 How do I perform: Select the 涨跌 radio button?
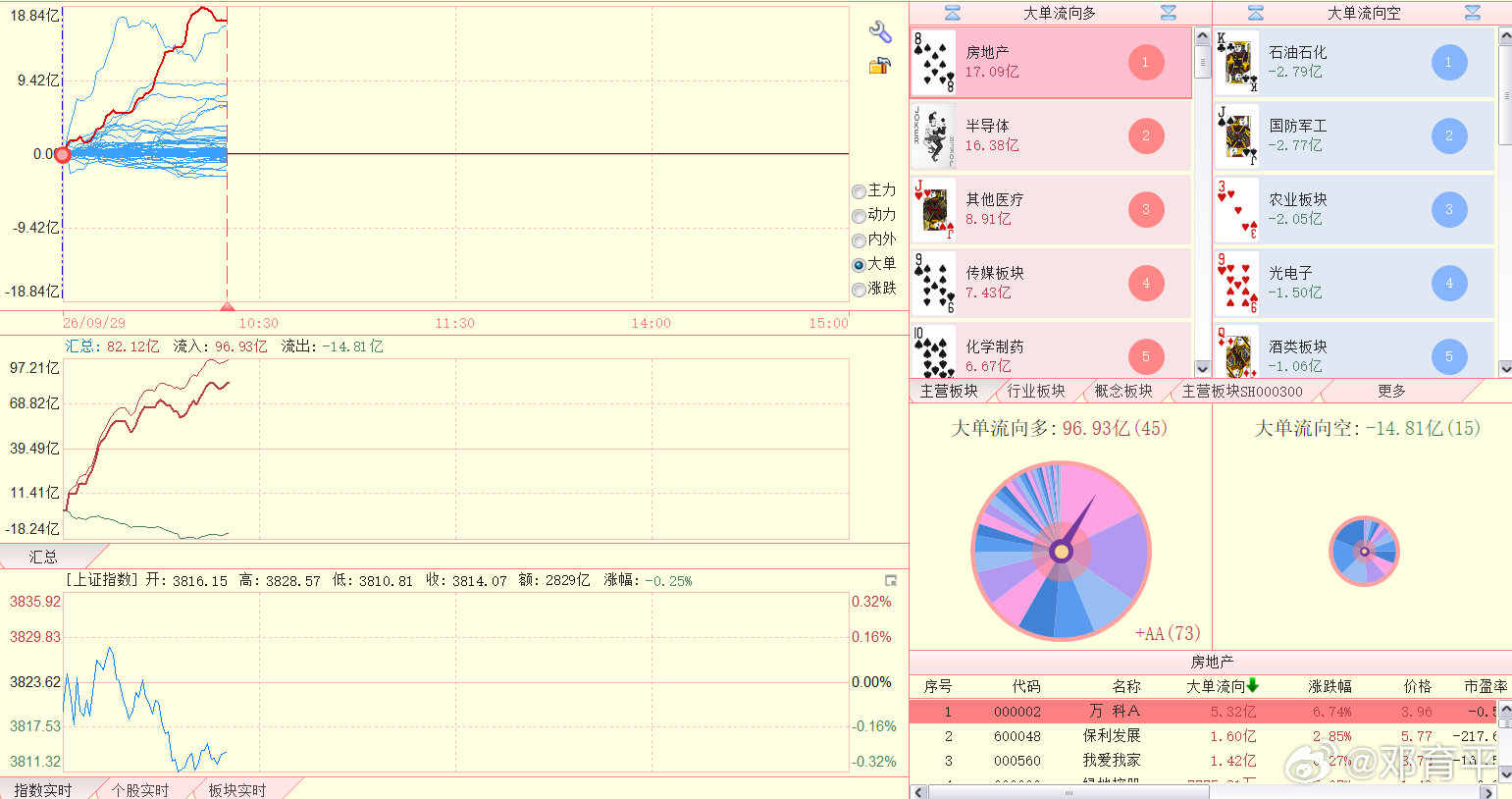click(859, 290)
